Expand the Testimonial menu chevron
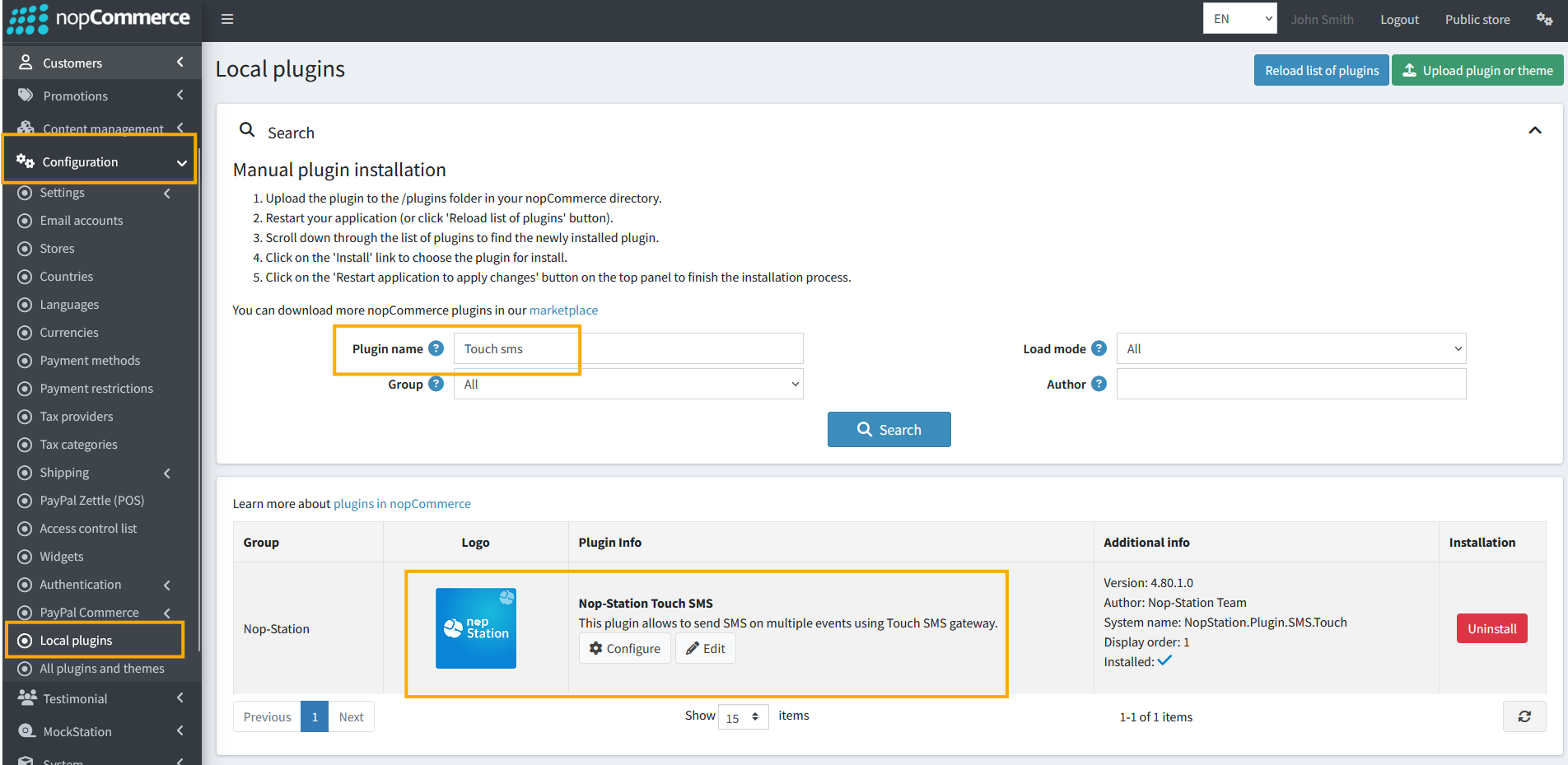Screen dimensions: 1568x765 click(180, 698)
